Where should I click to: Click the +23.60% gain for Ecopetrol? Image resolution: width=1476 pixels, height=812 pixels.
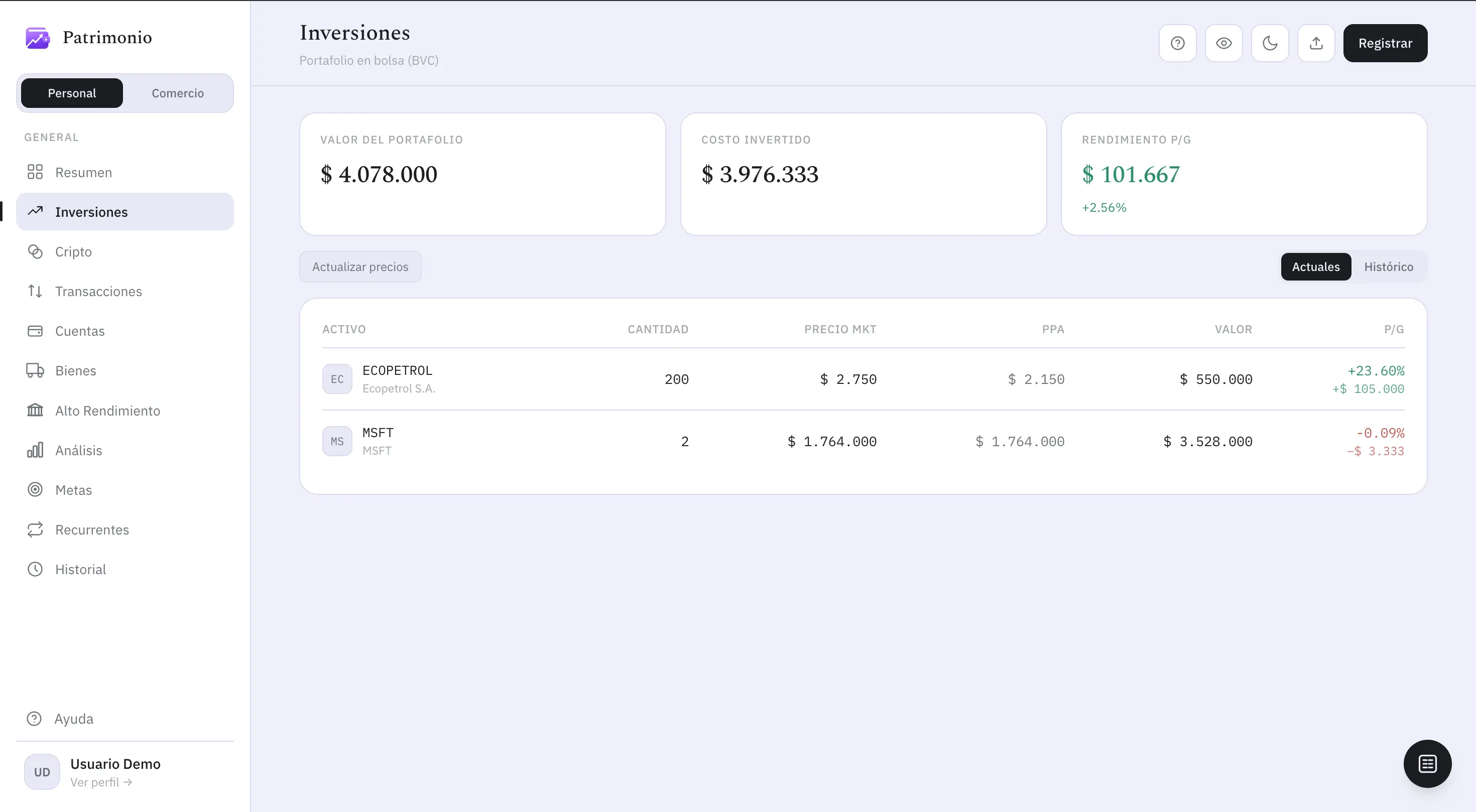[x=1376, y=370]
